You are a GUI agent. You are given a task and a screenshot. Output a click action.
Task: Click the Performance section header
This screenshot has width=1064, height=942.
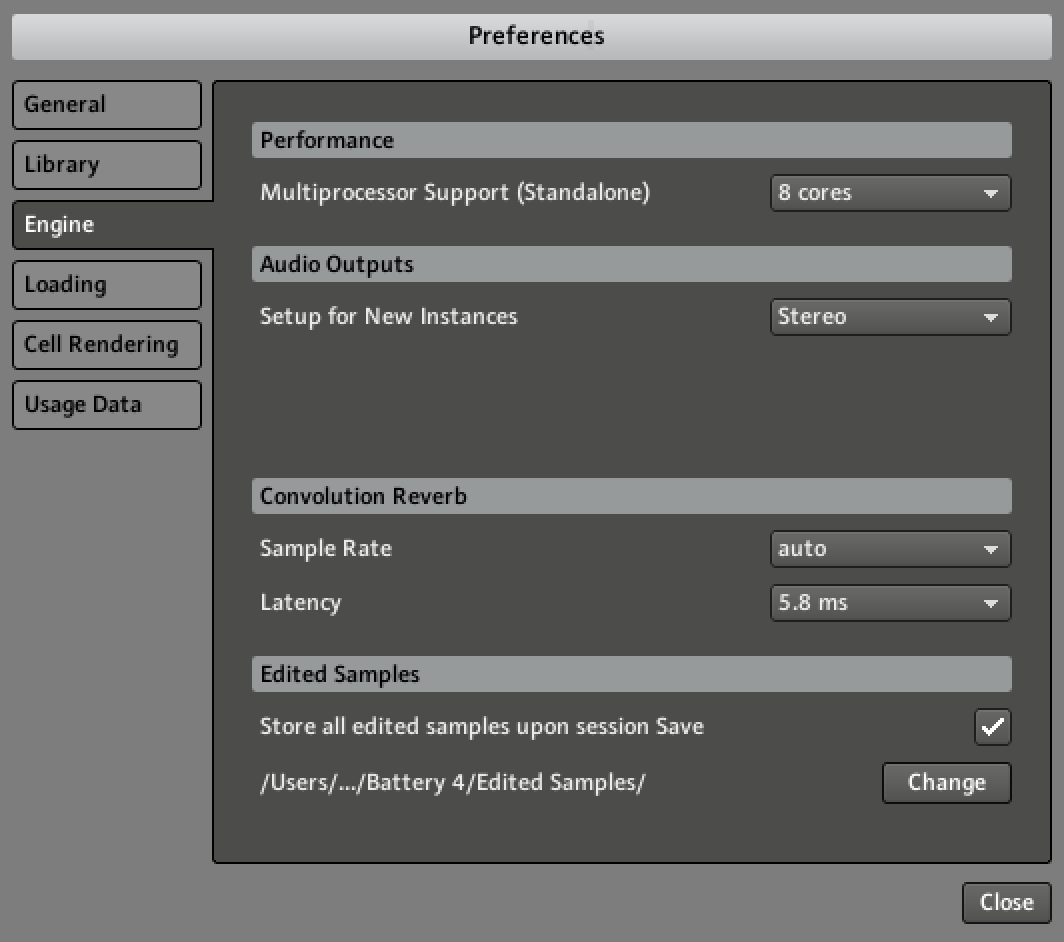[x=631, y=141]
